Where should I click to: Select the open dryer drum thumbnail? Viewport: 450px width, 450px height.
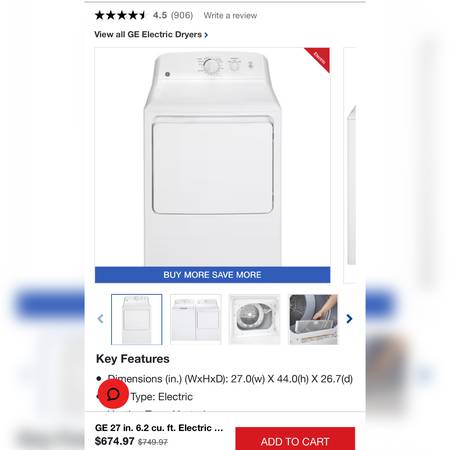point(254,319)
